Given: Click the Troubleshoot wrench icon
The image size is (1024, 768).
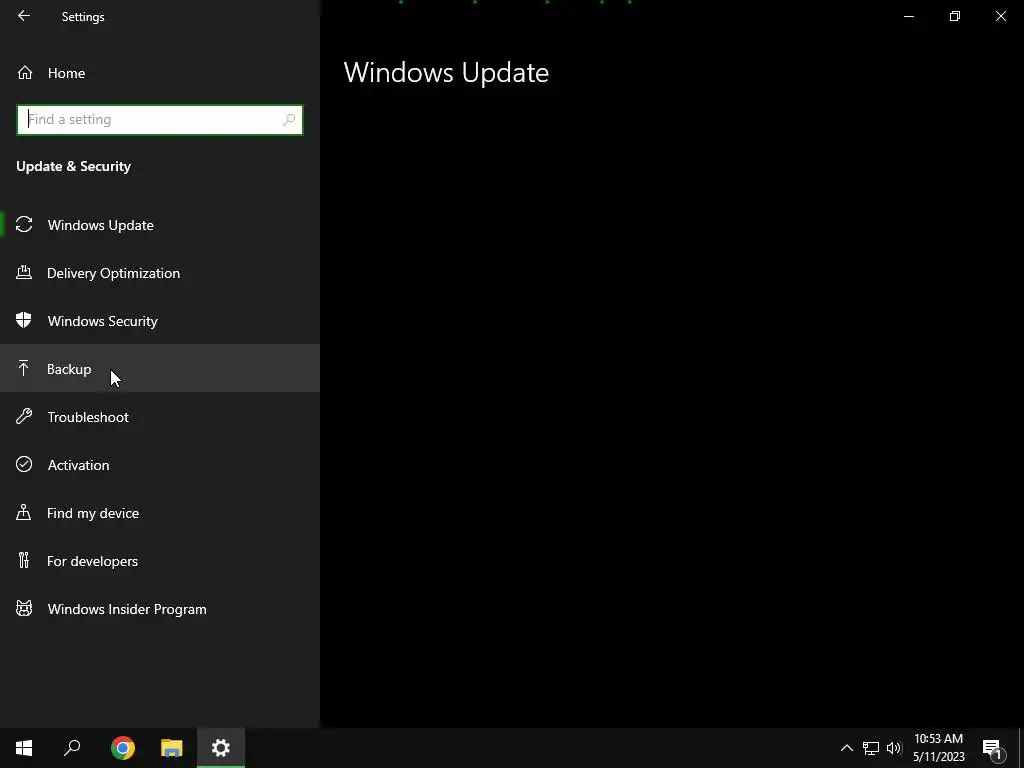Looking at the screenshot, I should 24,416.
